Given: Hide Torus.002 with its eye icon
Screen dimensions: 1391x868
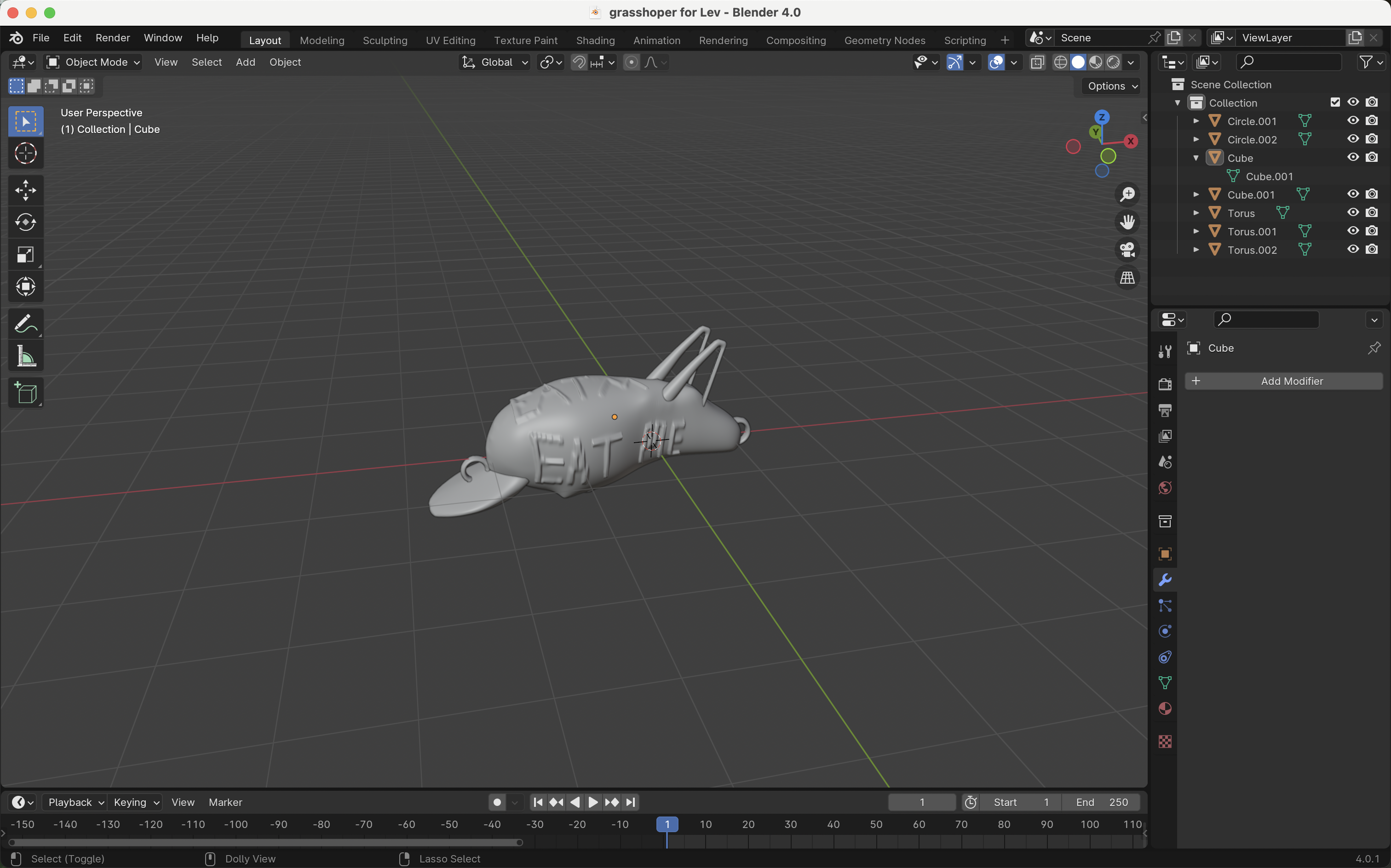Looking at the screenshot, I should (1353, 249).
